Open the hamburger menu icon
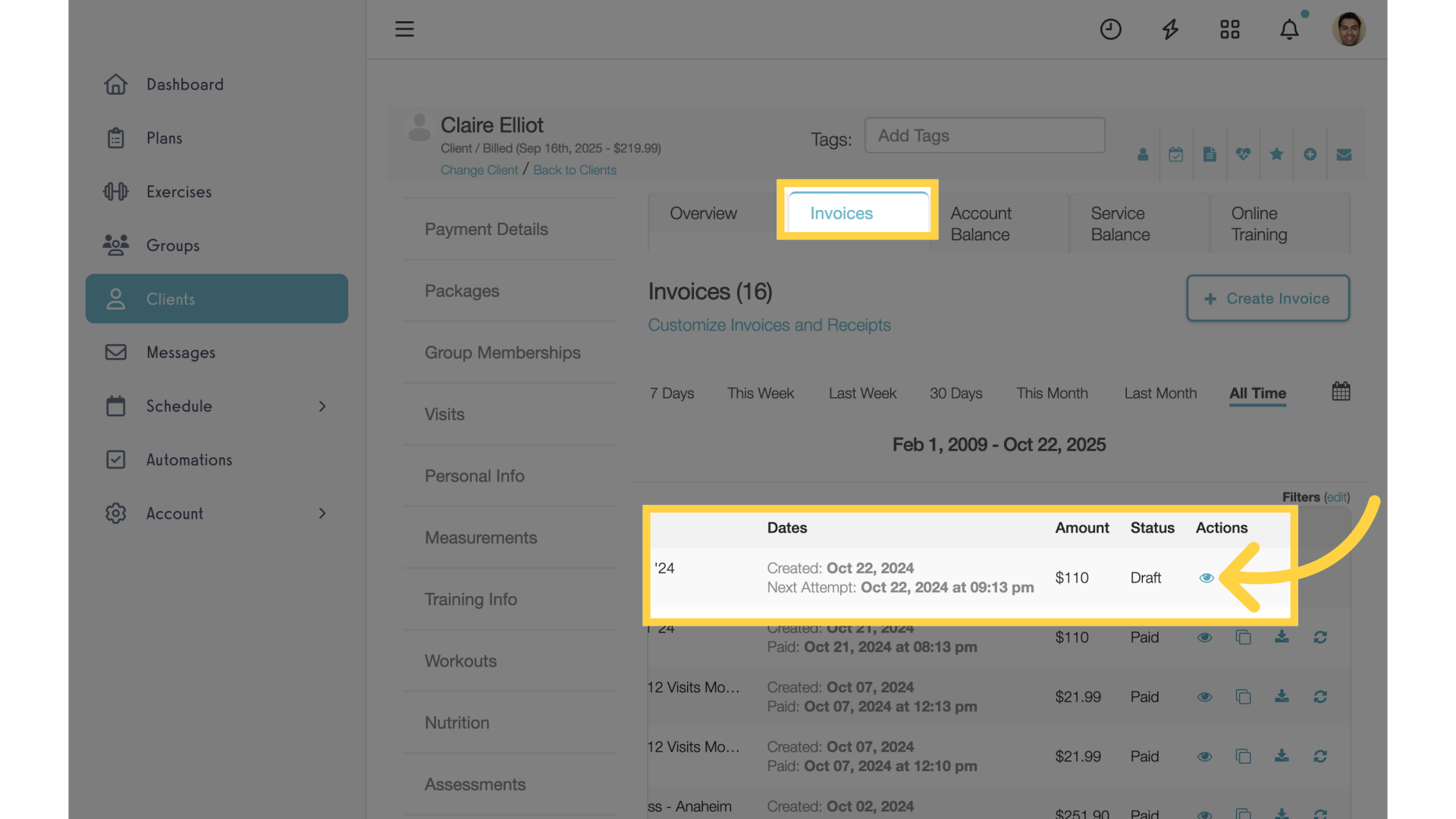The image size is (1456, 819). click(404, 29)
